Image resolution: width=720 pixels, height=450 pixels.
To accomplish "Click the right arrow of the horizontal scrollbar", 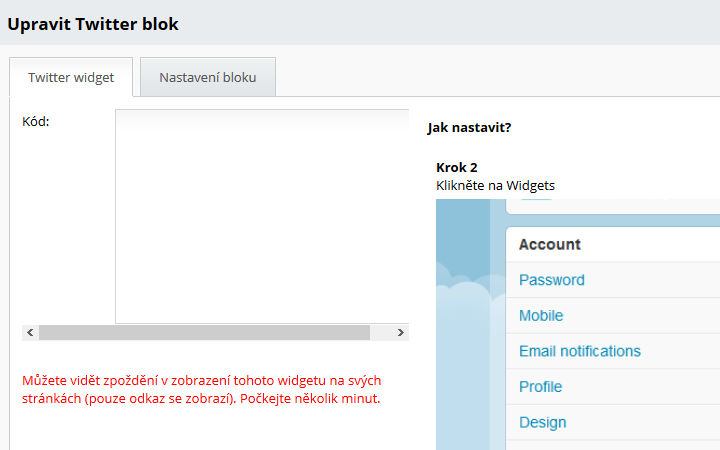I will [x=400, y=332].
